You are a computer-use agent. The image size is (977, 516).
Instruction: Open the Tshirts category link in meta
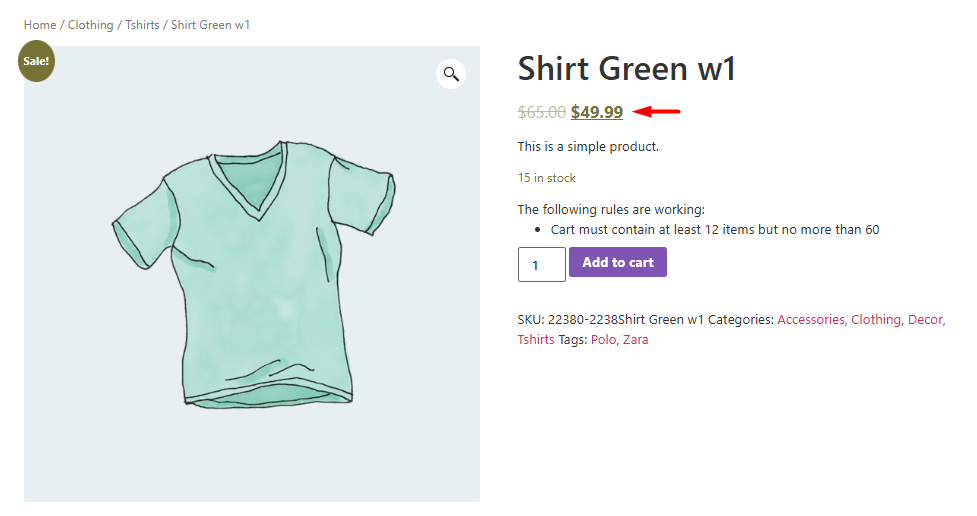click(535, 340)
